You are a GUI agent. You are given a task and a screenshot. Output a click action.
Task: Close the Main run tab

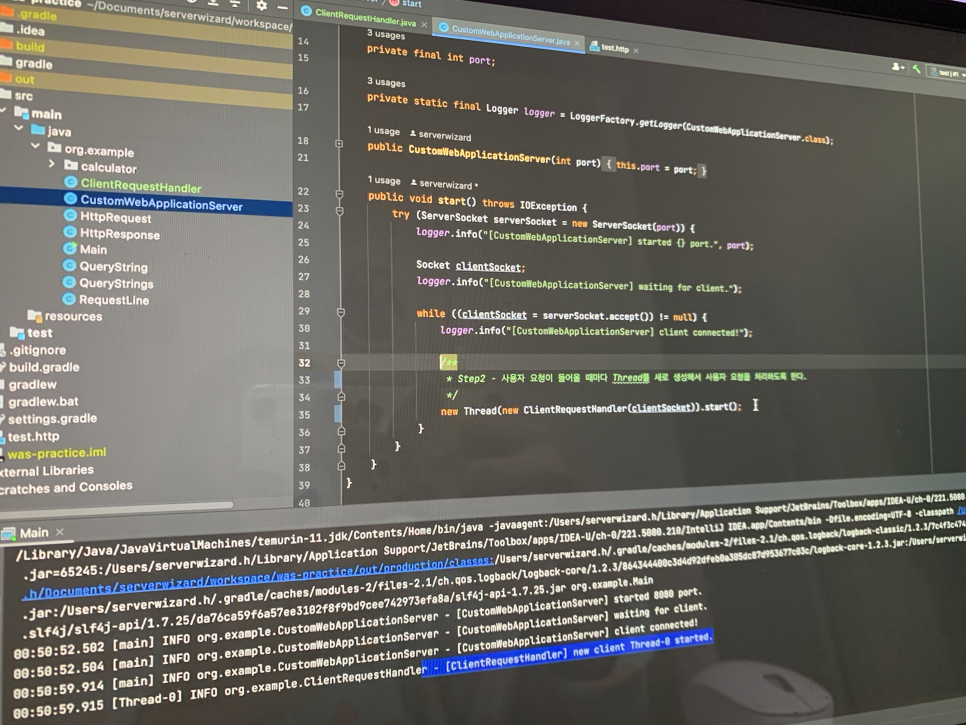60,532
